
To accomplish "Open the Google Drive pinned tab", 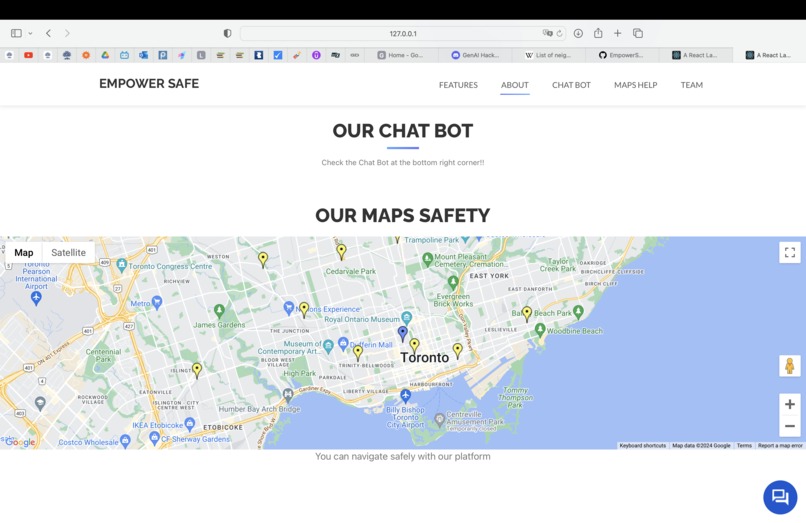I will (x=105, y=55).
